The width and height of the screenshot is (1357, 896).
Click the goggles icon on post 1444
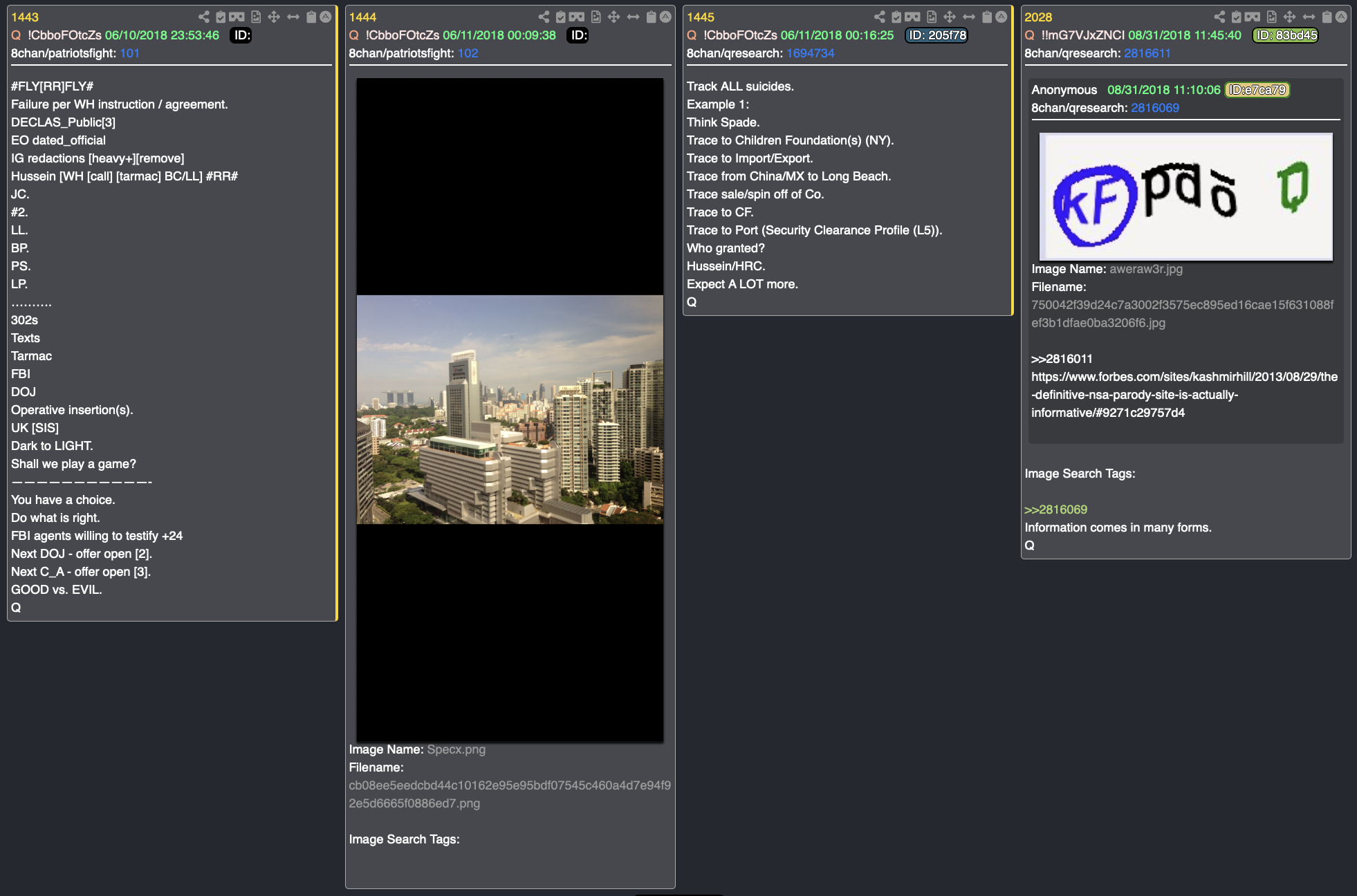tap(577, 17)
